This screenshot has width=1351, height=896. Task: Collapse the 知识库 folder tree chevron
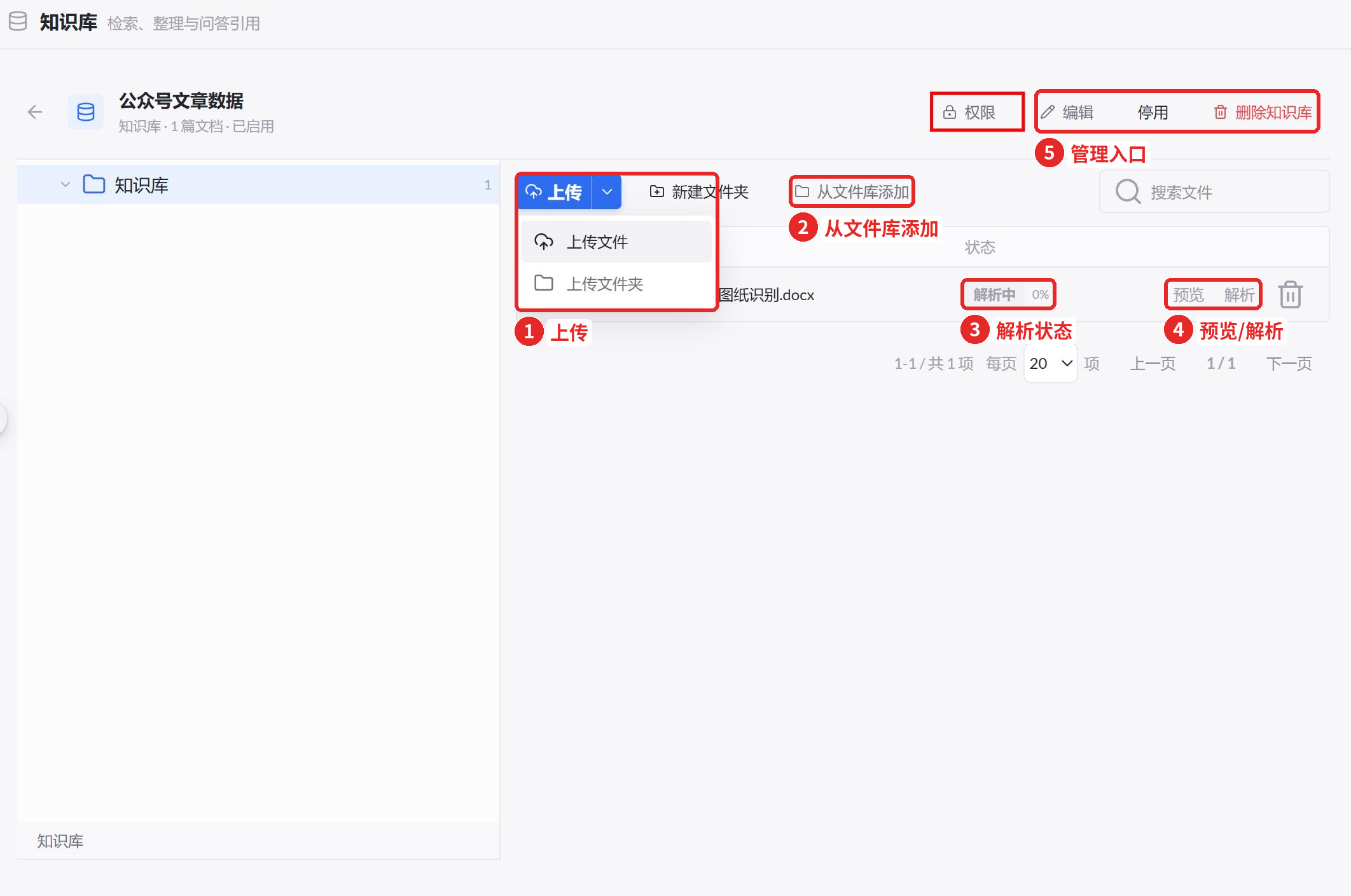click(x=65, y=185)
